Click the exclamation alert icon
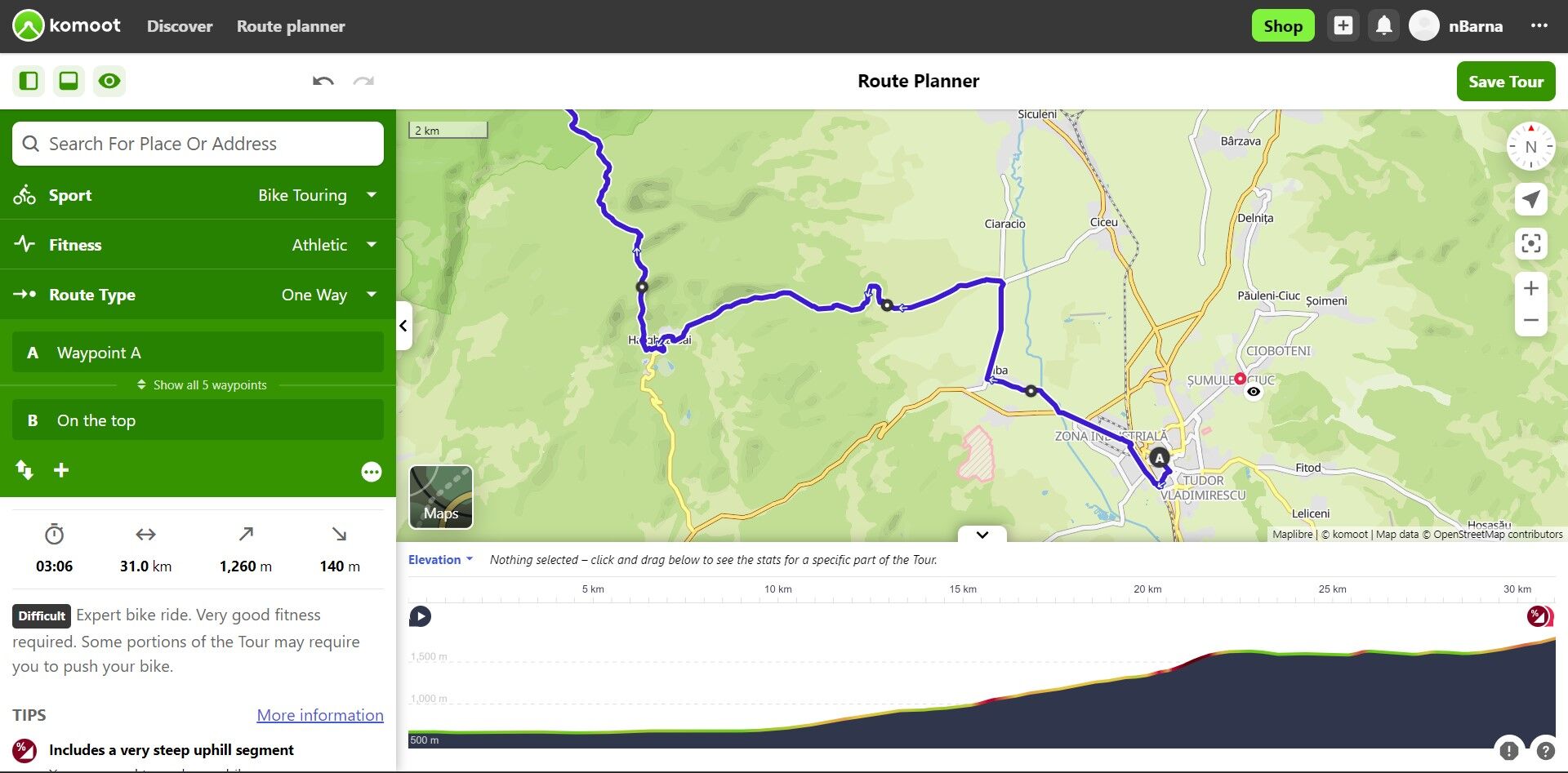The height and width of the screenshot is (773, 1568). click(1509, 750)
